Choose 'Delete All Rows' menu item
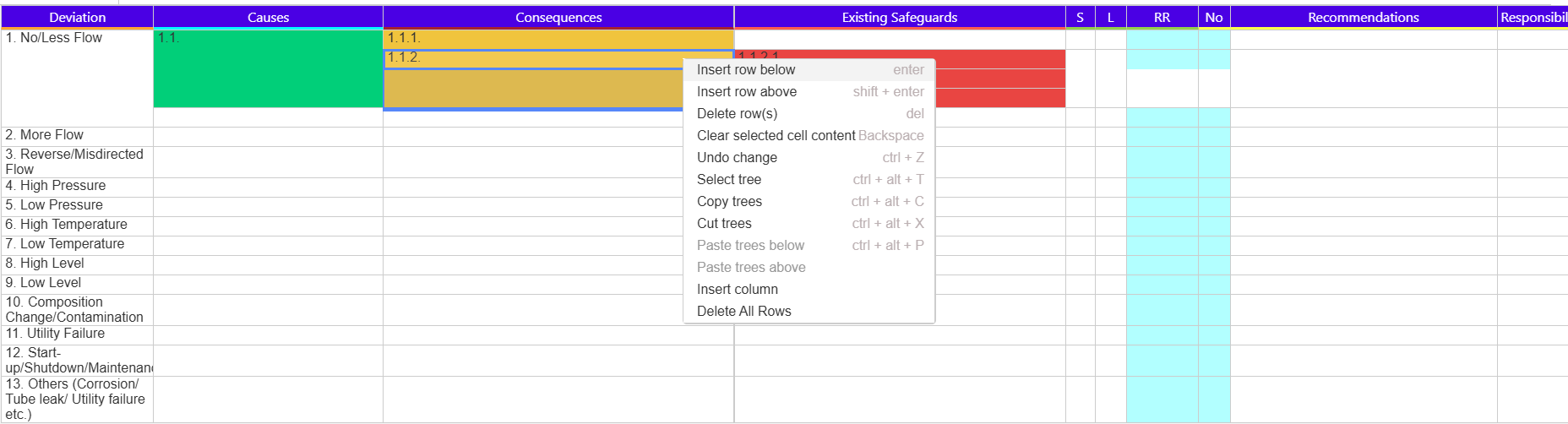Viewport: 1568px width, 424px height. coord(744,312)
